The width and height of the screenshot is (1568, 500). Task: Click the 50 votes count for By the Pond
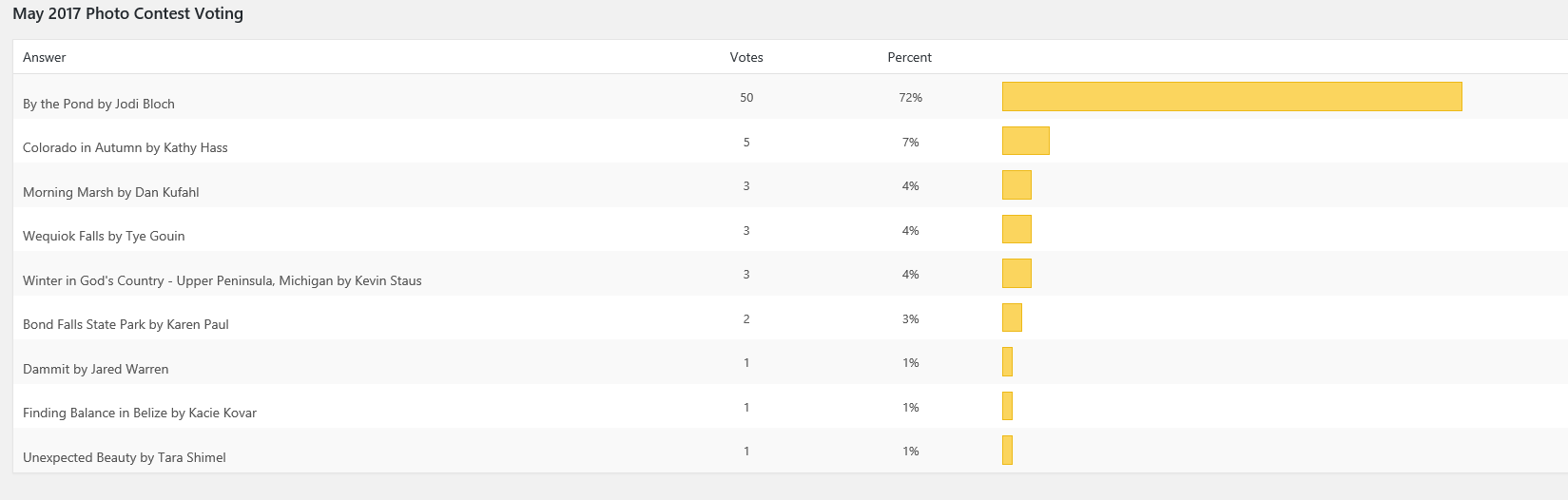click(x=746, y=98)
